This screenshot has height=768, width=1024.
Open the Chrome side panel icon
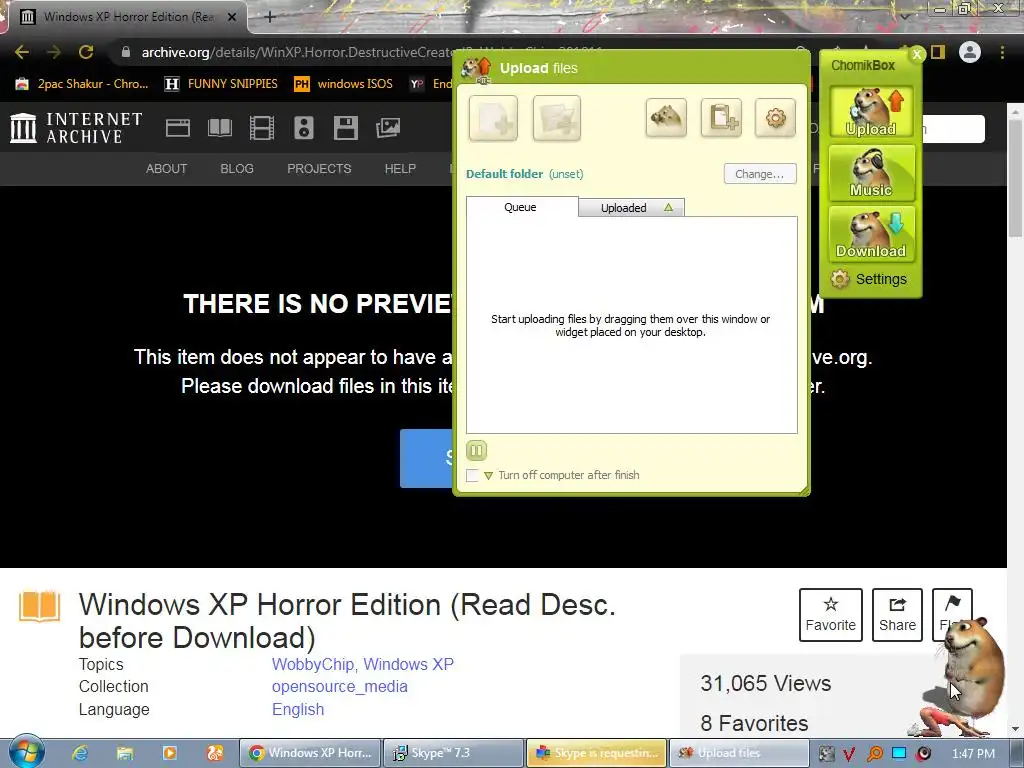(x=938, y=52)
